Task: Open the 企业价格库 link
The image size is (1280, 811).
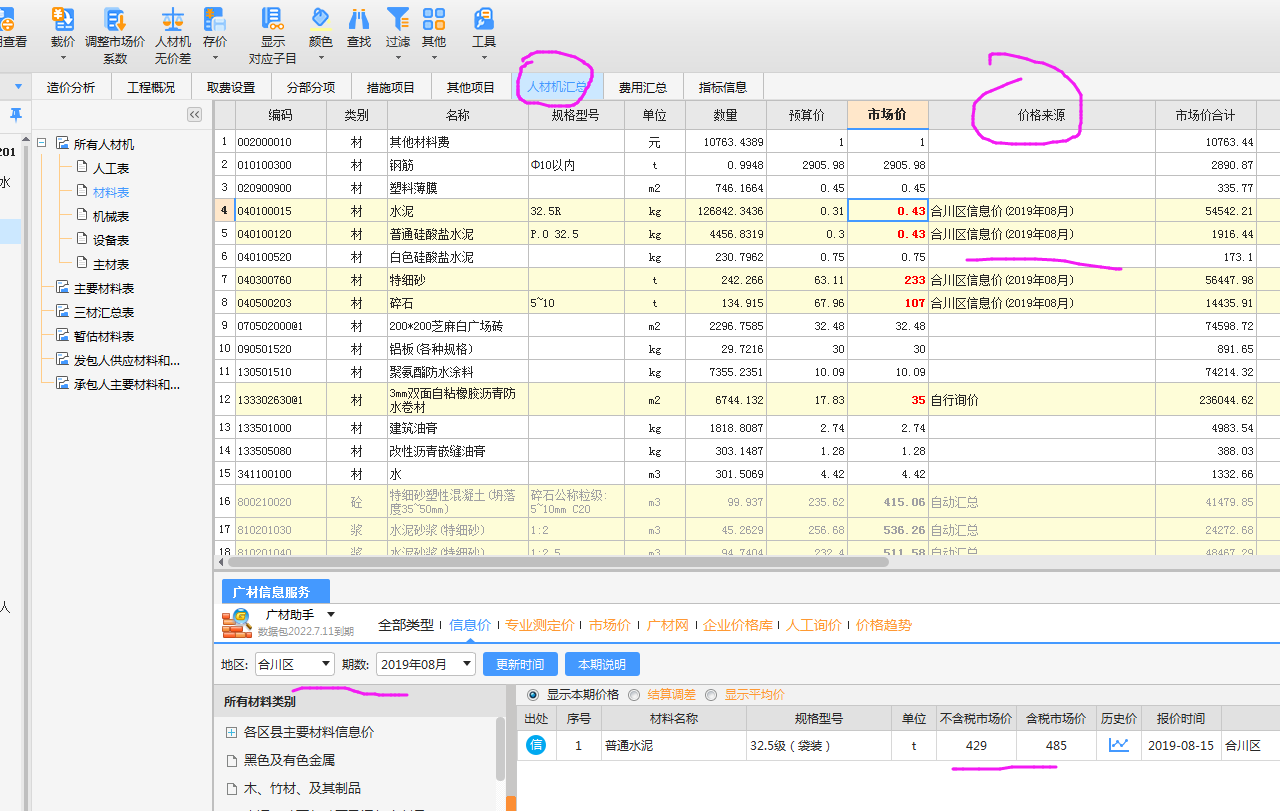Action: [738, 625]
